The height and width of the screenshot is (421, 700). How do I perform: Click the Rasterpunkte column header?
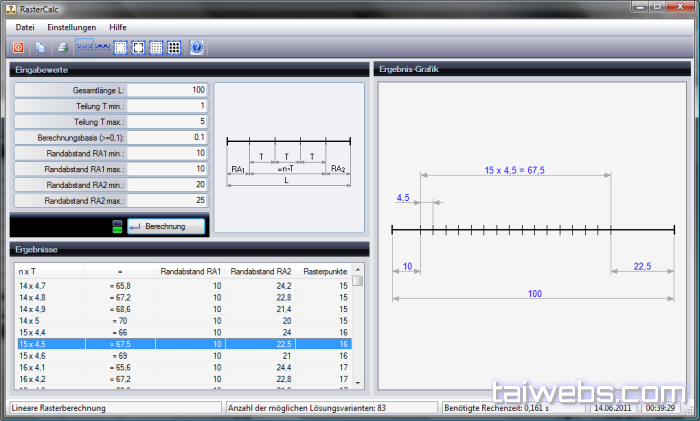coord(324,271)
